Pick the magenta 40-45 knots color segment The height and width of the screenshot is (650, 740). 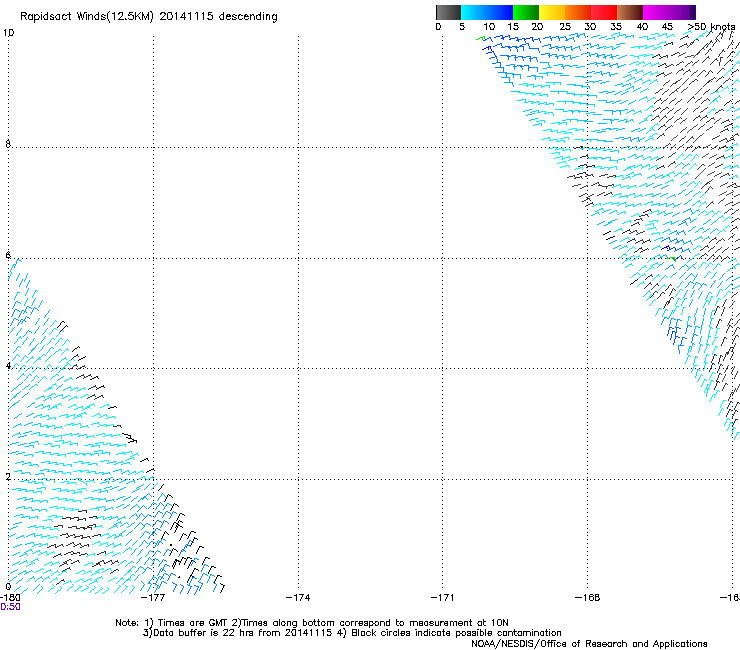656,12
